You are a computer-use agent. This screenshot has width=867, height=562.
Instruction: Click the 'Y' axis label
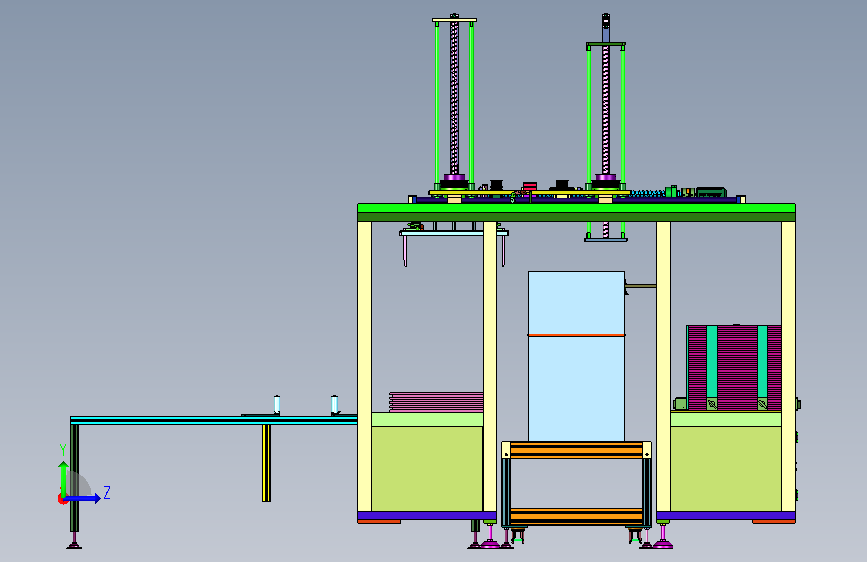63,450
